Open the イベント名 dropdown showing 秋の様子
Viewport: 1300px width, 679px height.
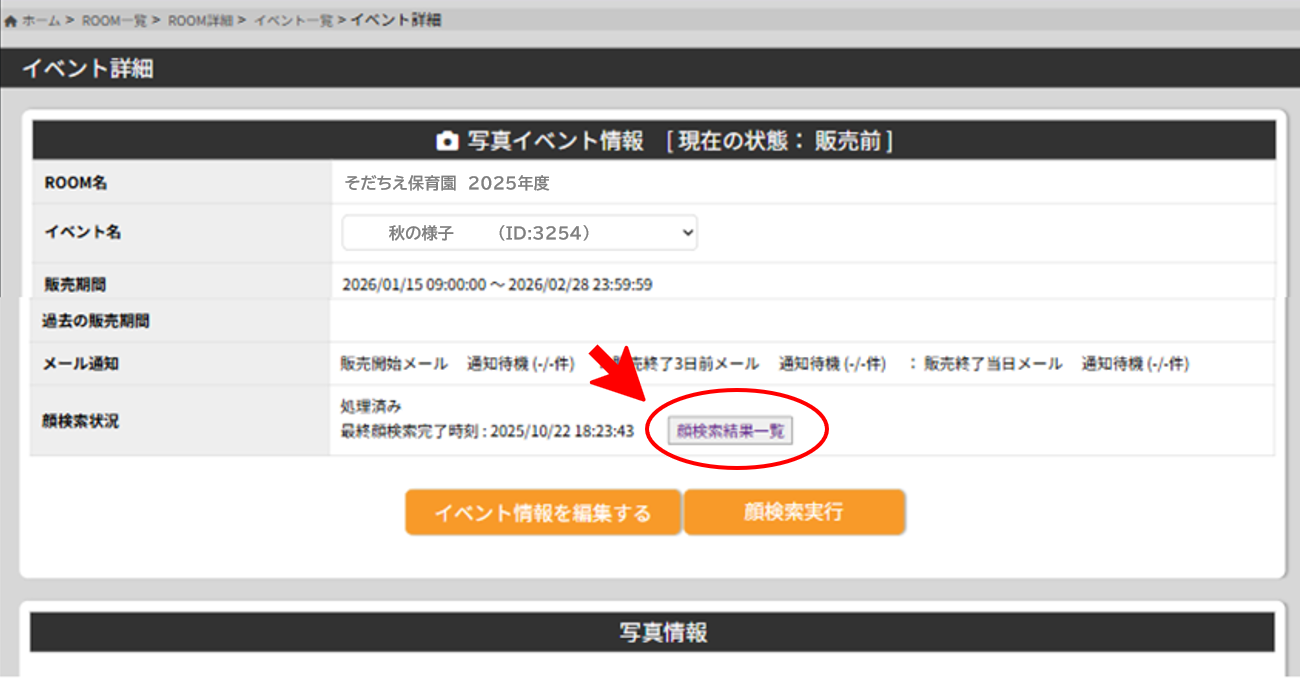point(519,232)
